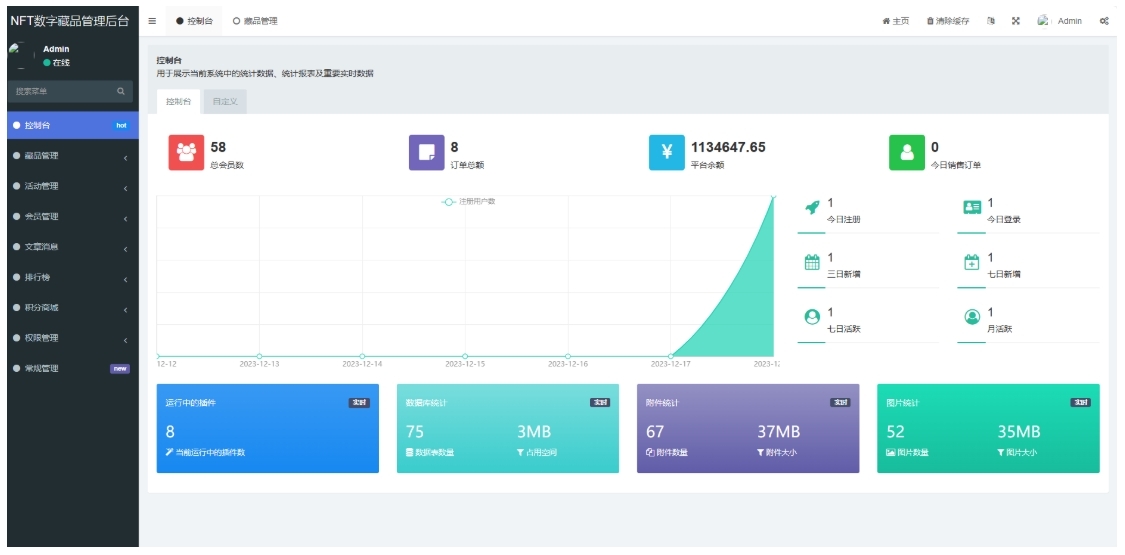Click the blue 平台余额 yen icon
The image size is (1125, 555).
(x=667, y=152)
